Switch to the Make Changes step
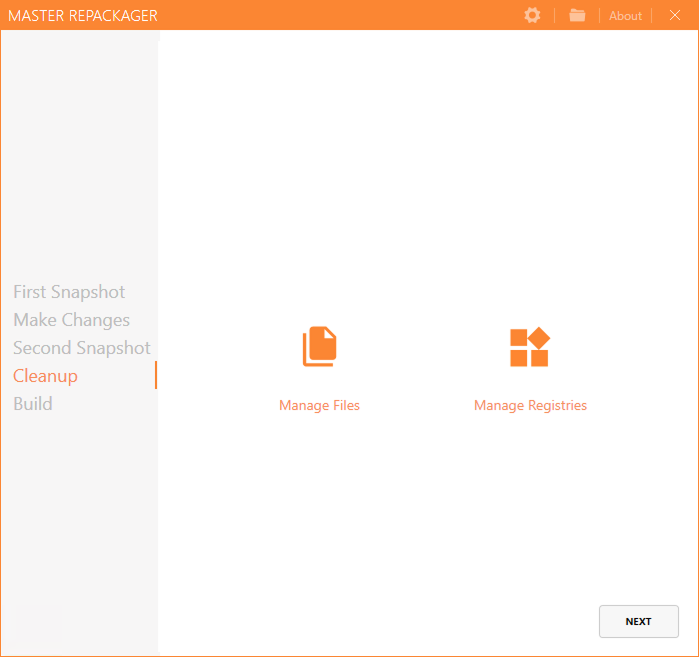The height and width of the screenshot is (657, 699). [x=71, y=320]
